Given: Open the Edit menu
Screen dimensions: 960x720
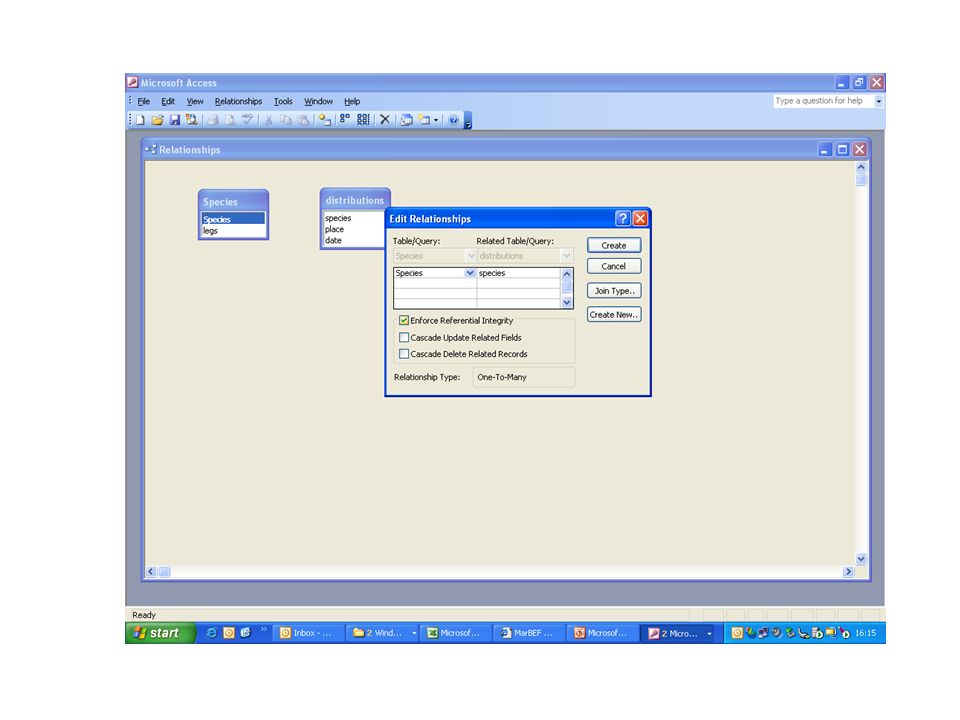Looking at the screenshot, I should tap(168, 102).
